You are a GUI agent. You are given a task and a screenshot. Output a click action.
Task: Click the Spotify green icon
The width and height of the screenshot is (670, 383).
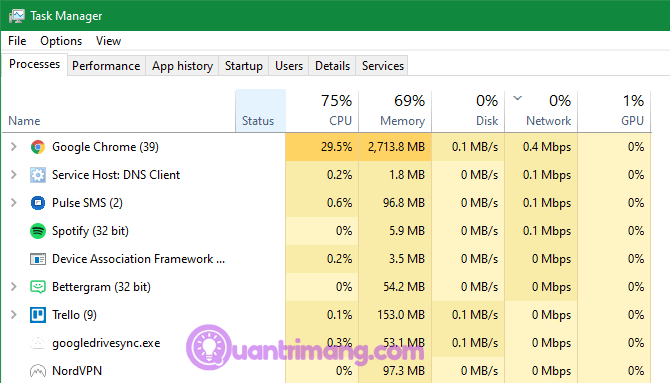click(x=38, y=231)
